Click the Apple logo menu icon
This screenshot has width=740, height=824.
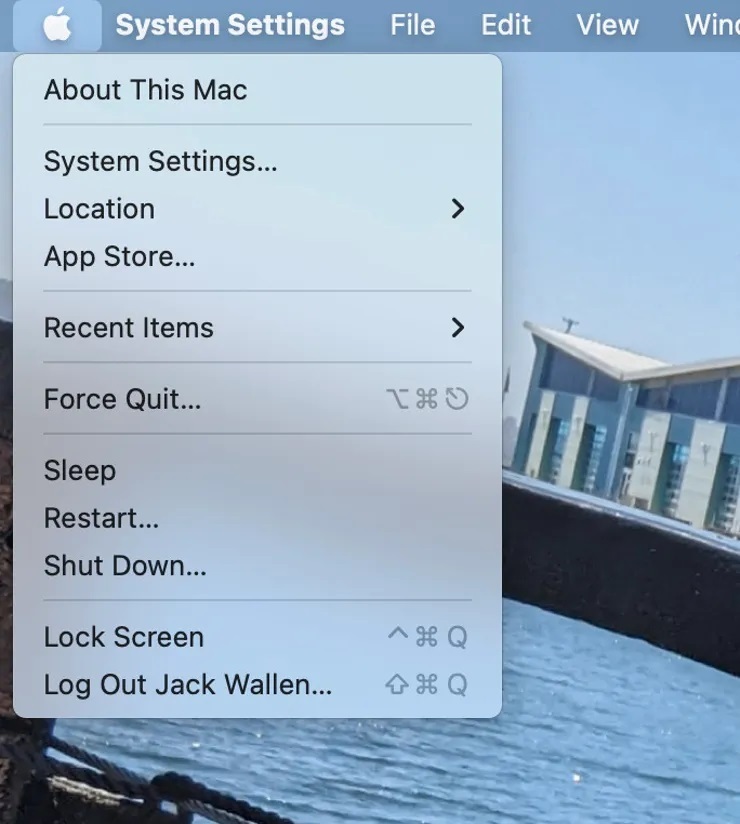(x=57, y=25)
